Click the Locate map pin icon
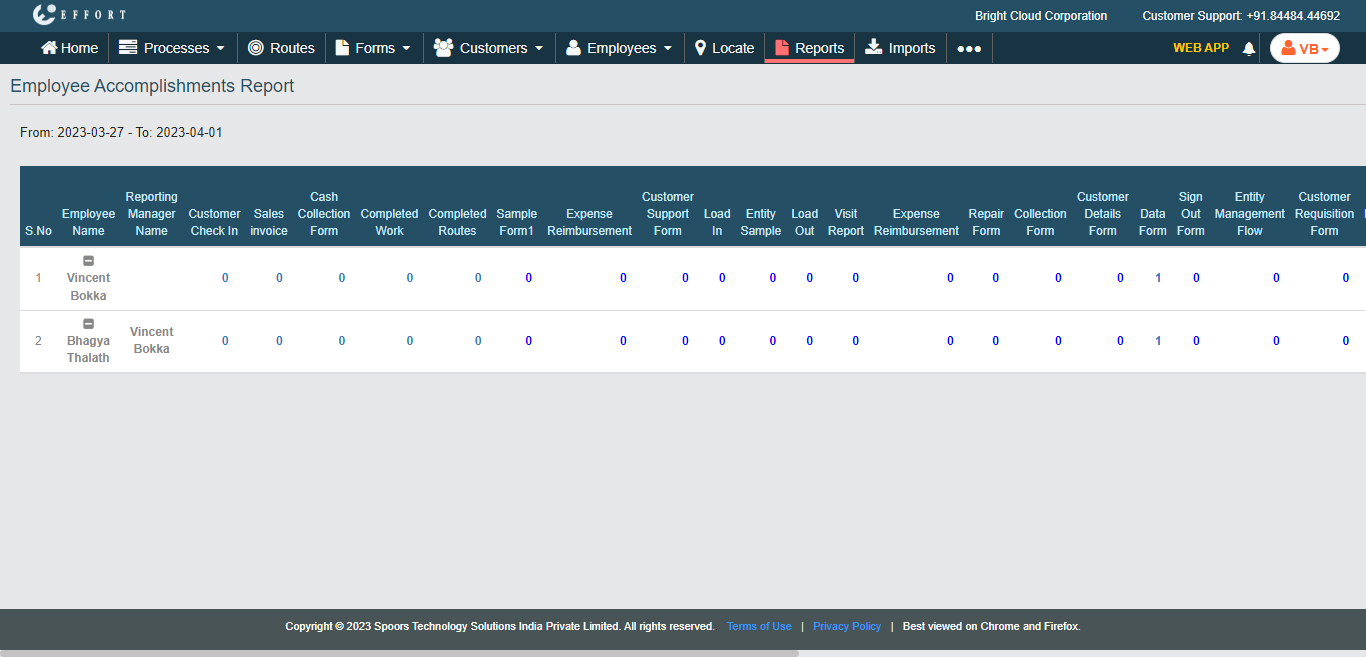1366x657 pixels. (x=701, y=48)
